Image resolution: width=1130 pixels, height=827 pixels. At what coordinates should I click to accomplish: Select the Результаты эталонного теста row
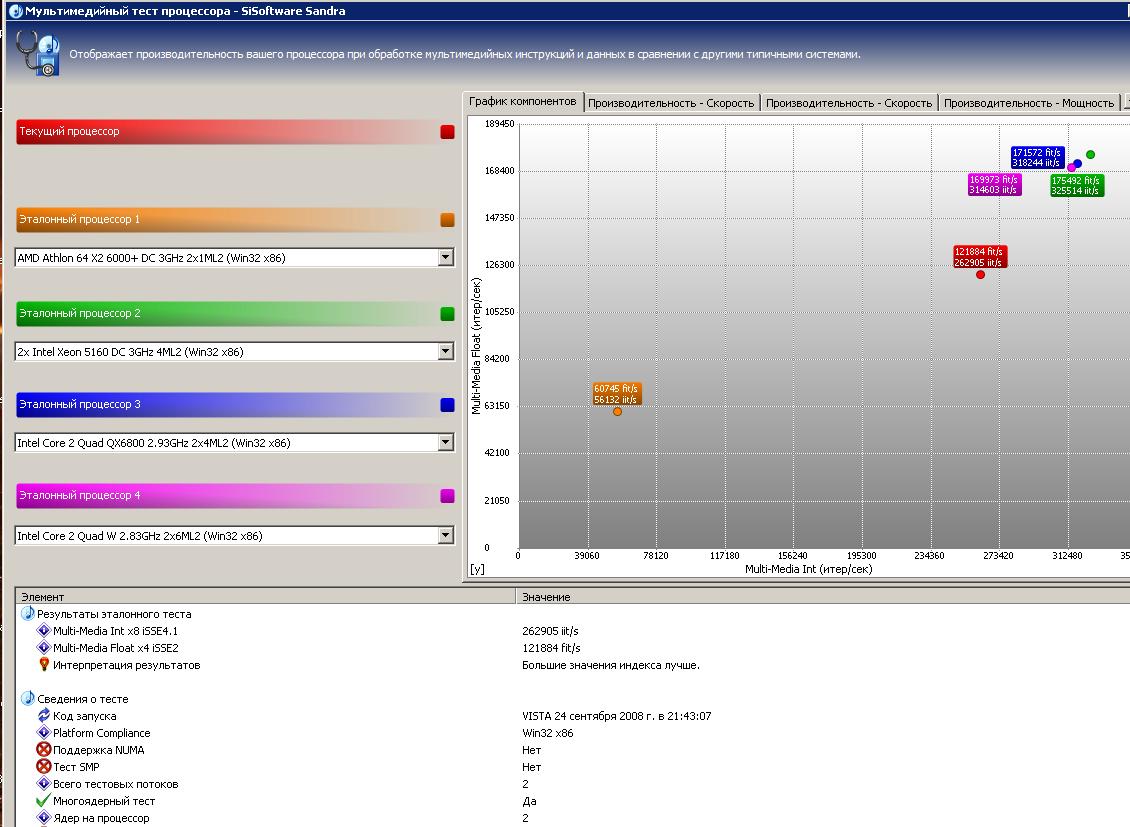pos(115,614)
